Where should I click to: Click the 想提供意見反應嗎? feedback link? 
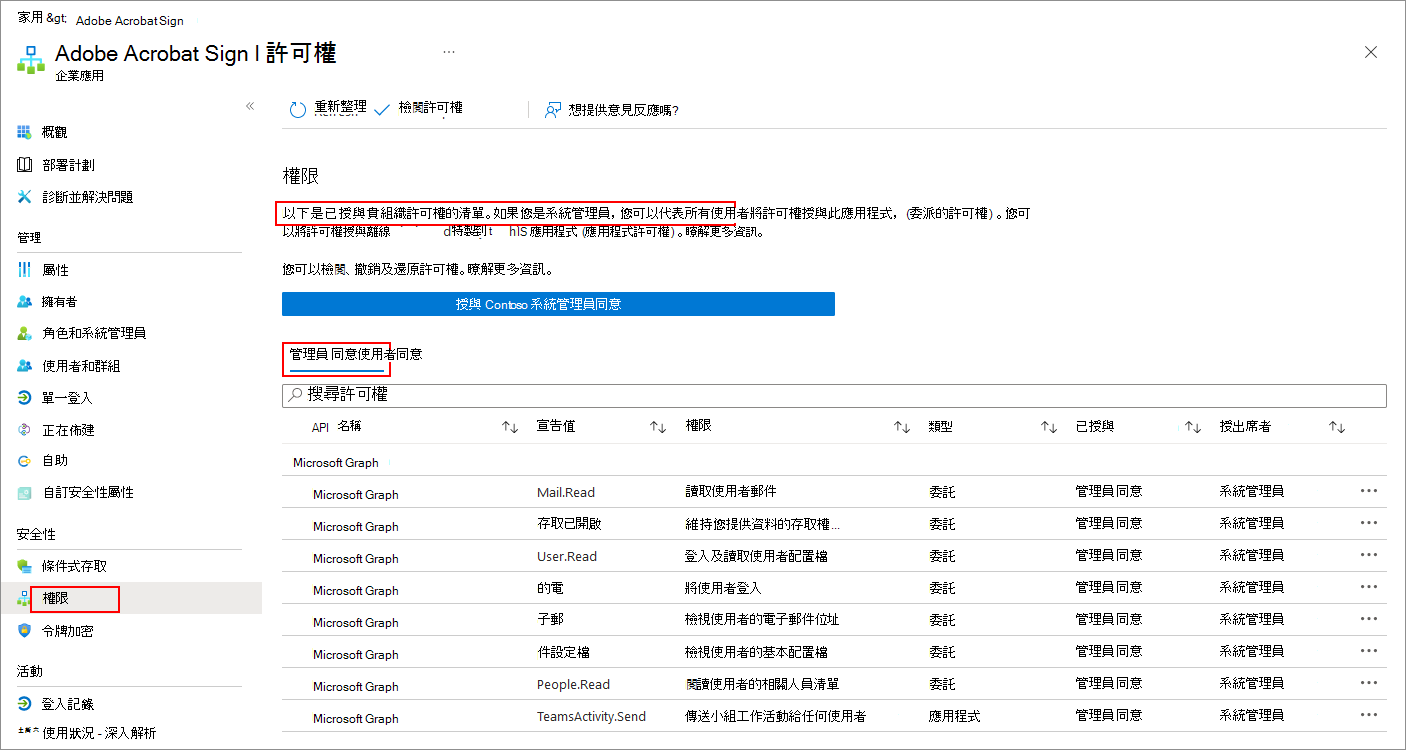click(624, 110)
